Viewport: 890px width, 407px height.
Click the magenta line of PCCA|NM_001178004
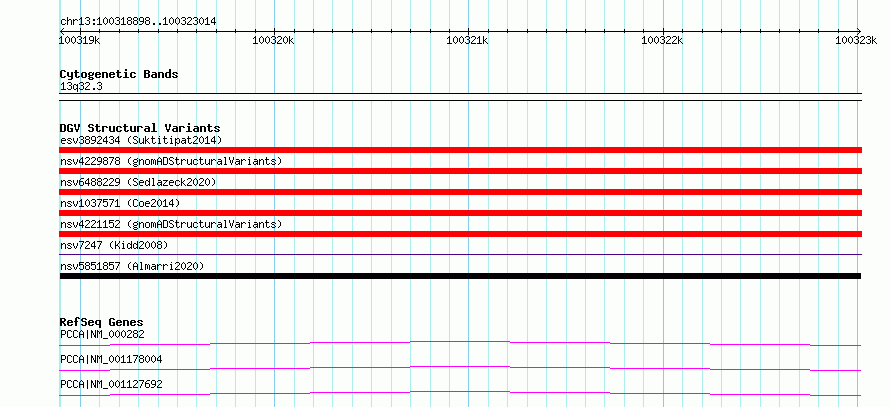pos(460,368)
